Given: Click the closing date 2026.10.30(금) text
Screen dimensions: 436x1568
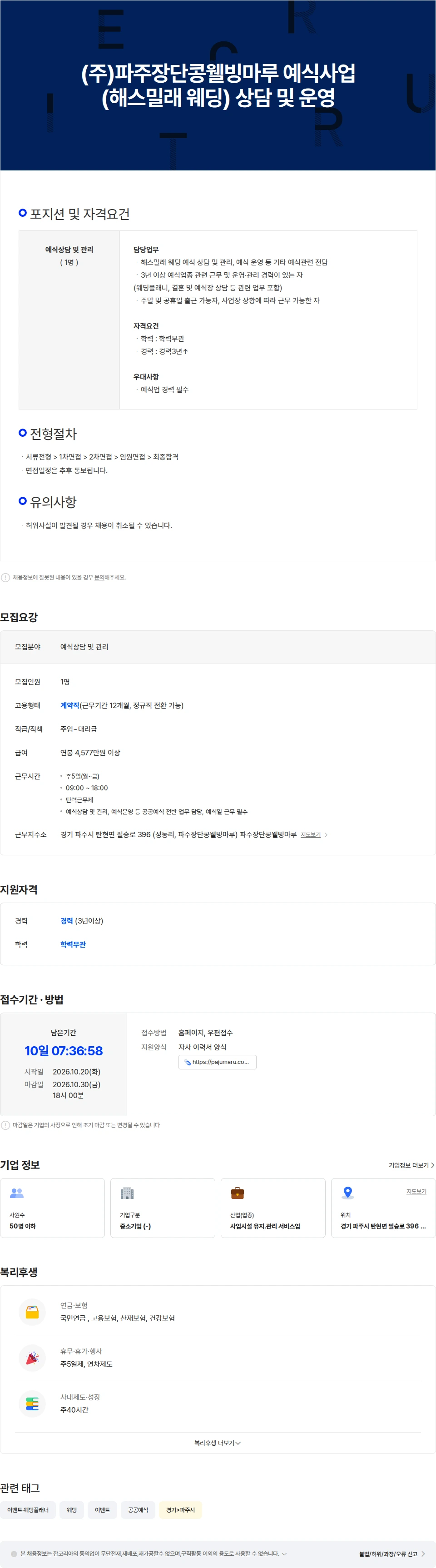Looking at the screenshot, I should coord(77,1085).
